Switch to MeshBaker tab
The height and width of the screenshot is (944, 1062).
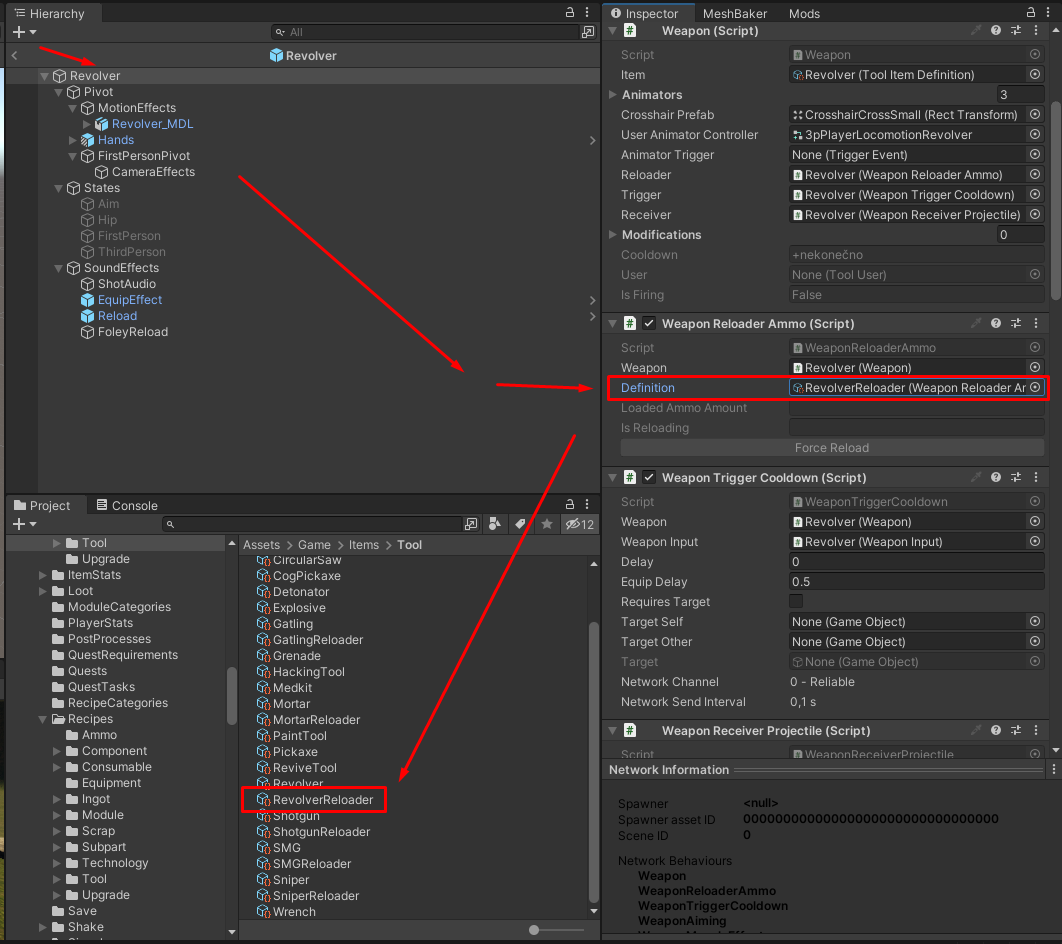click(x=734, y=14)
